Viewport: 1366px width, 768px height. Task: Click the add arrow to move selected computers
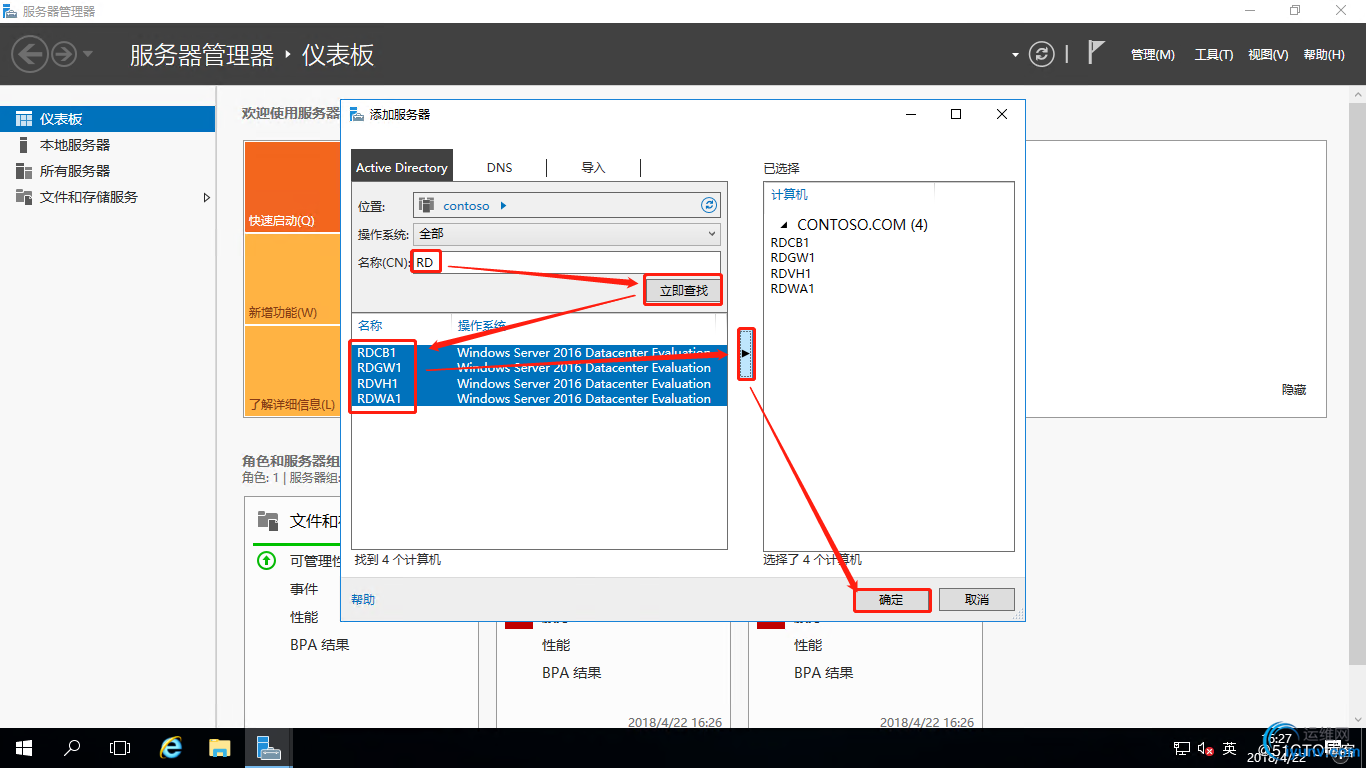pos(746,354)
